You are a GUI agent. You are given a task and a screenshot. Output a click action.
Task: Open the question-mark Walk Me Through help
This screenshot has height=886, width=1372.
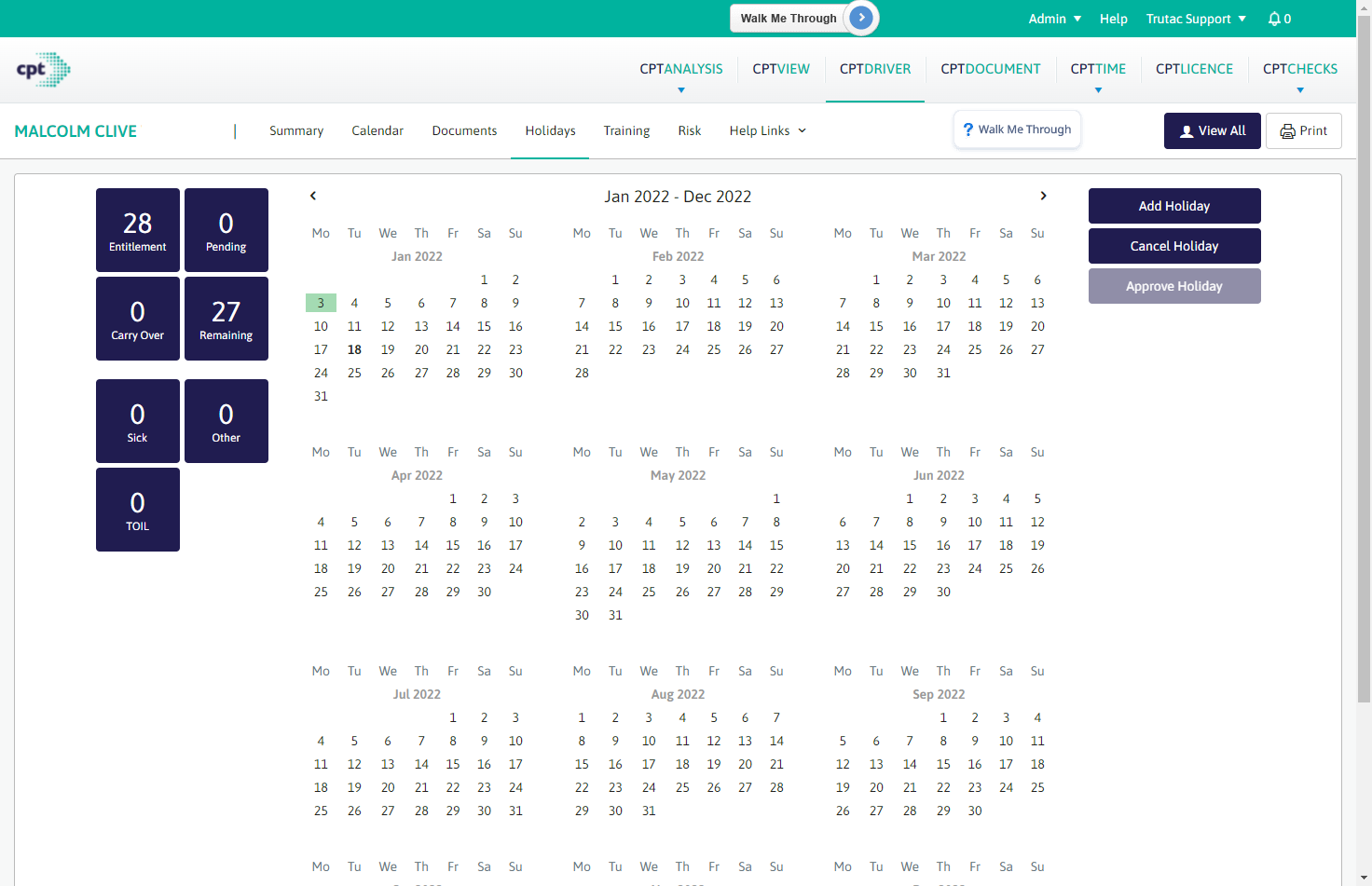click(1017, 129)
